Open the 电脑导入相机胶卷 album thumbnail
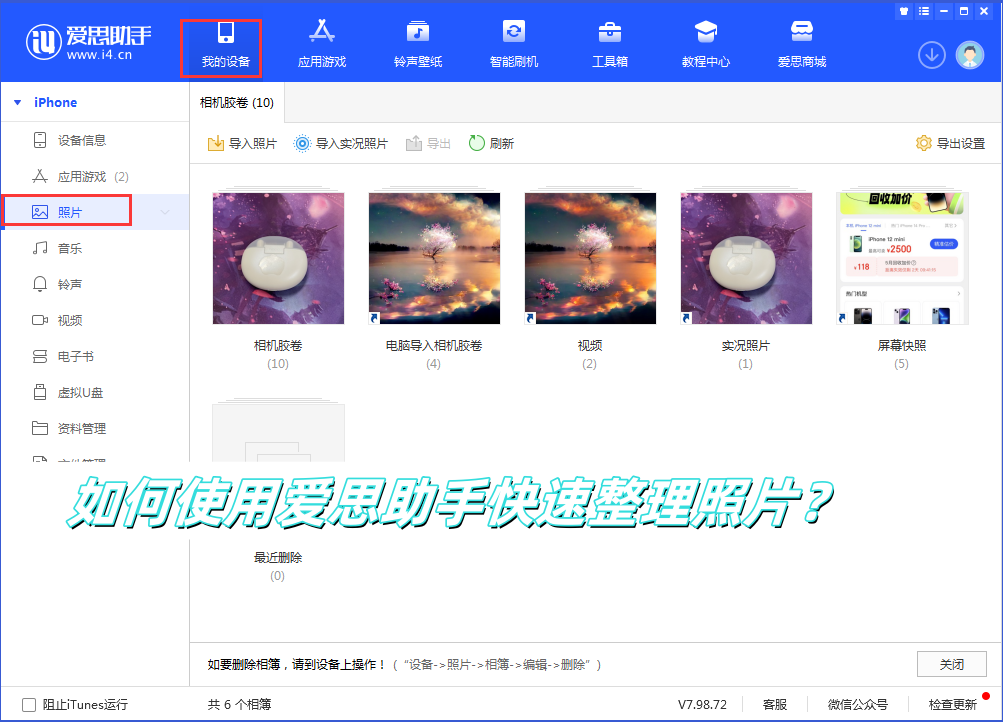The image size is (1003, 722). coord(434,258)
